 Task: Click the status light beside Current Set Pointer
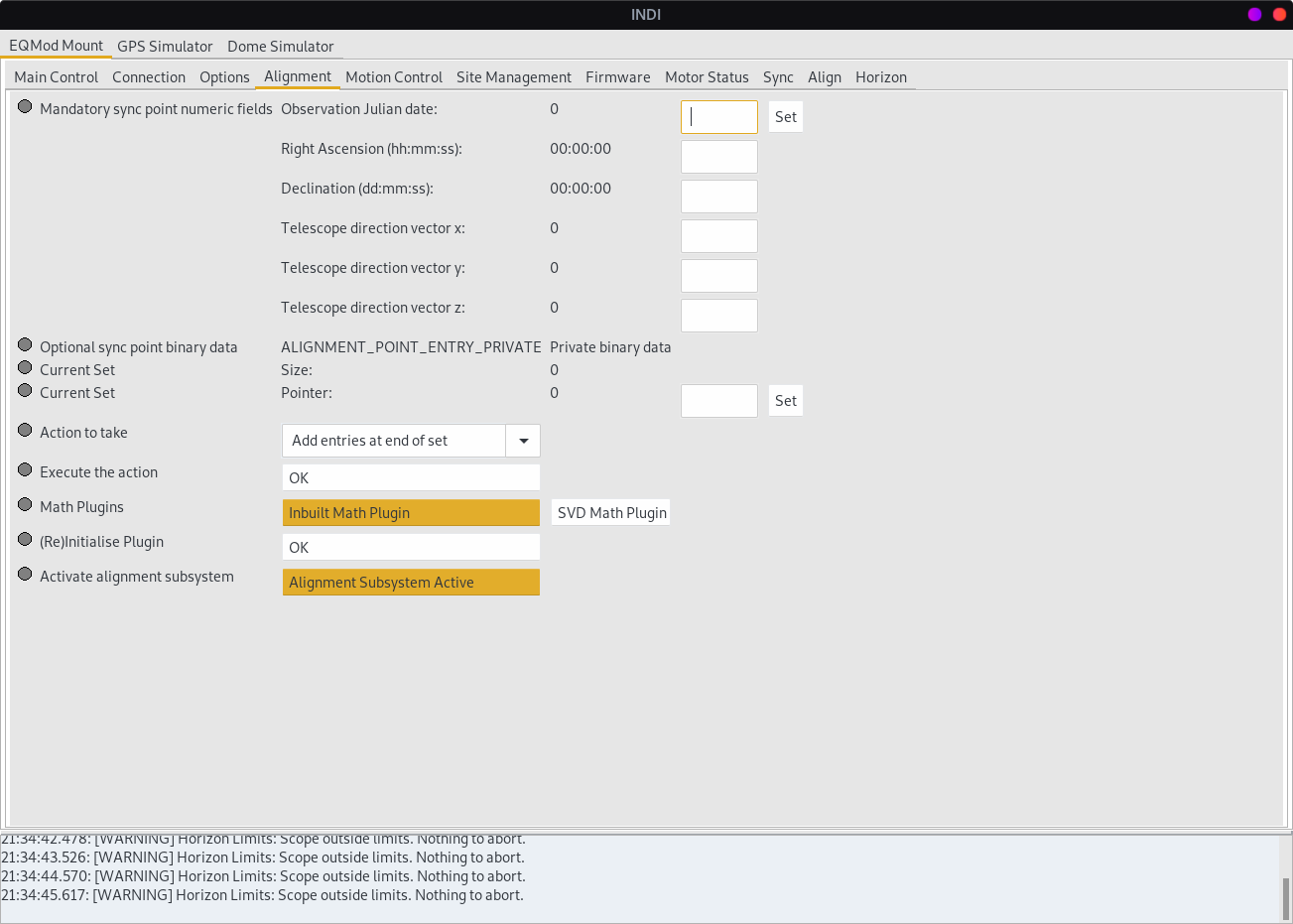click(25, 390)
